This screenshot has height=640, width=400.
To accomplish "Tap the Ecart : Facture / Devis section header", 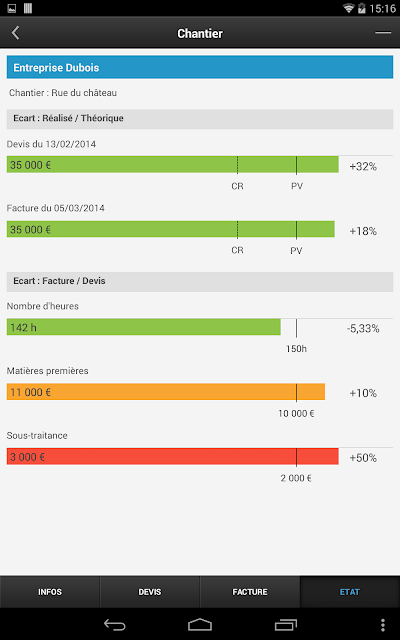I will [x=200, y=282].
